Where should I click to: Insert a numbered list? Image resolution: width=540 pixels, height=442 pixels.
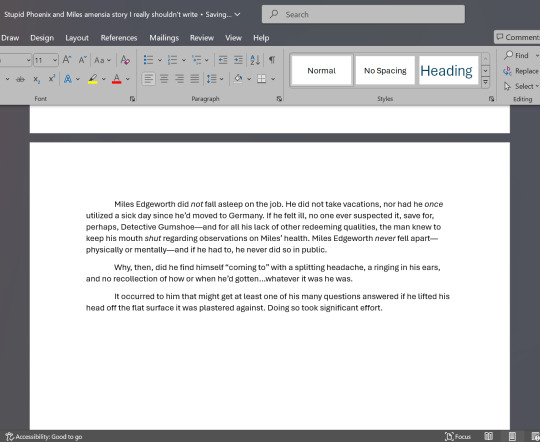172,60
